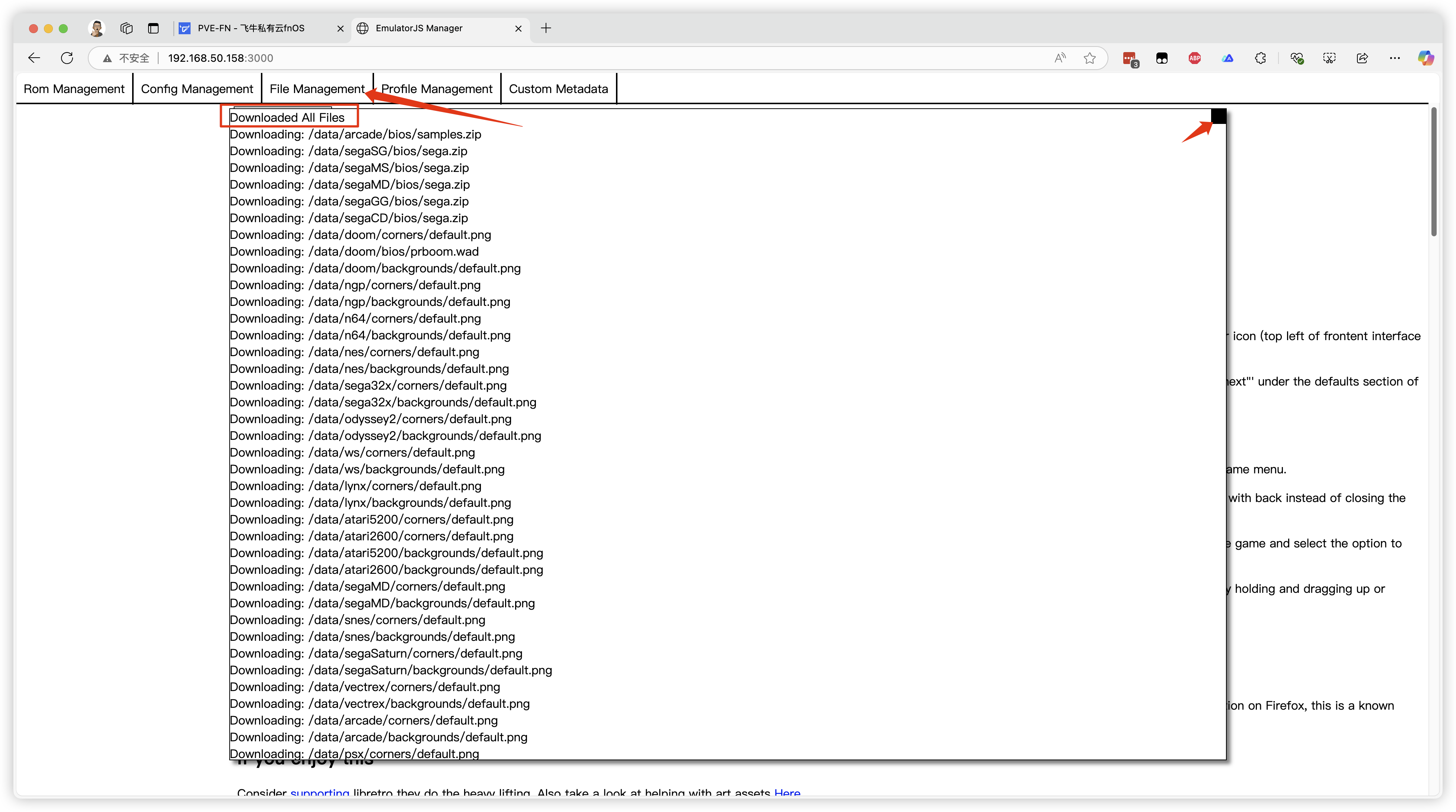Close the EmulatorJS Manager browser tab
The height and width of the screenshot is (812, 1456).
point(518,28)
